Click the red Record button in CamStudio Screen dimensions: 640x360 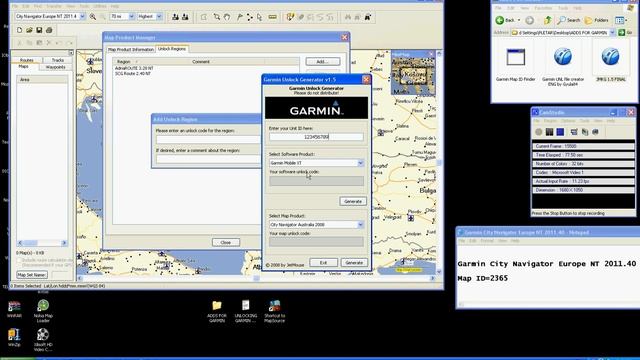[539, 131]
